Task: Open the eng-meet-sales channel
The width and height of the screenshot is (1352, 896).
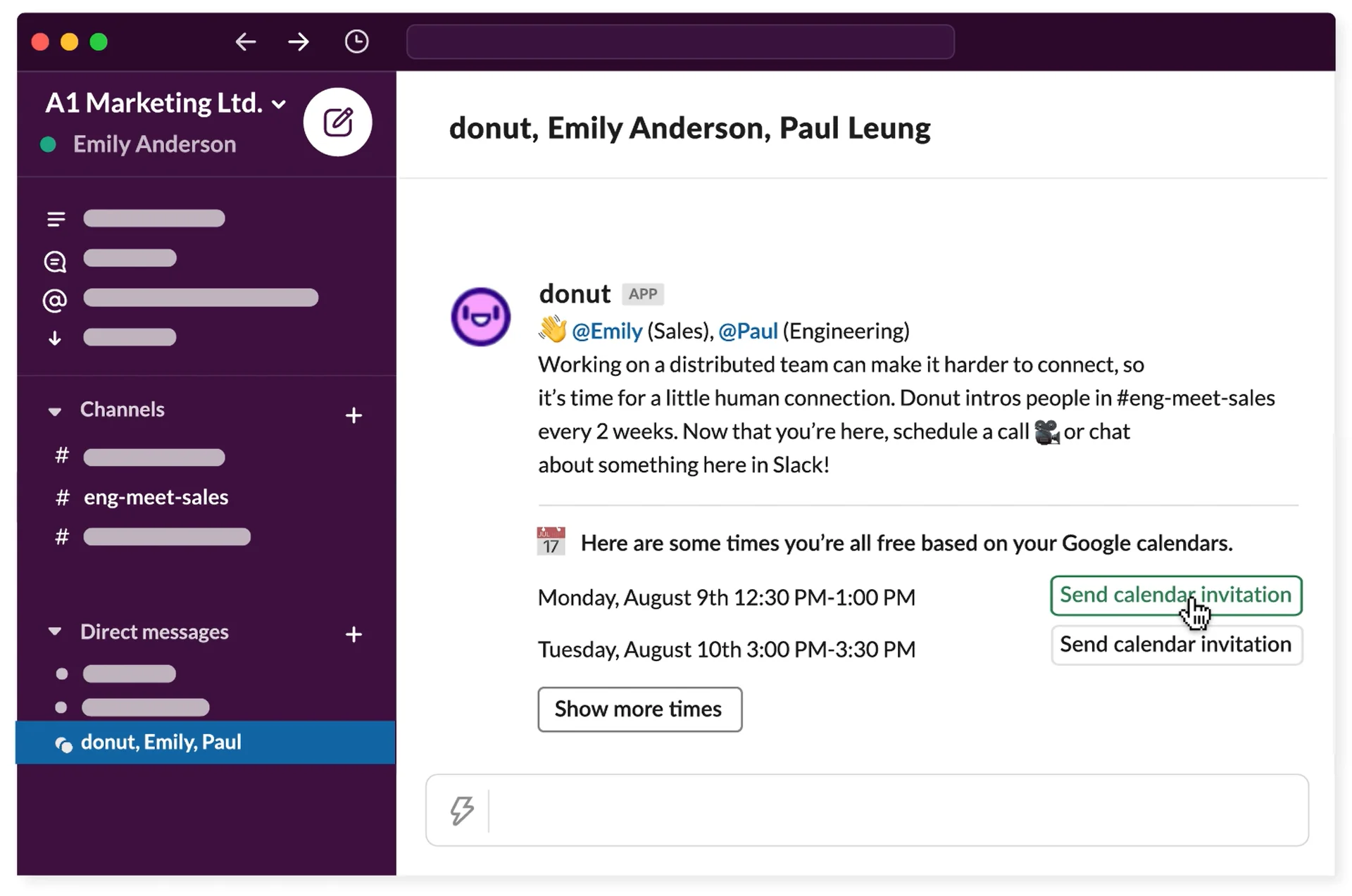Action: click(x=156, y=498)
